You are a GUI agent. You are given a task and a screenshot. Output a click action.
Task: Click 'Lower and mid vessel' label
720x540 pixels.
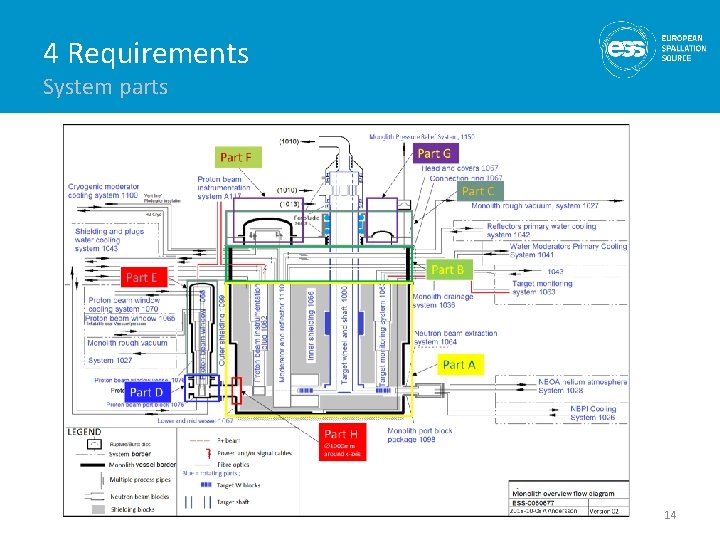195,421
